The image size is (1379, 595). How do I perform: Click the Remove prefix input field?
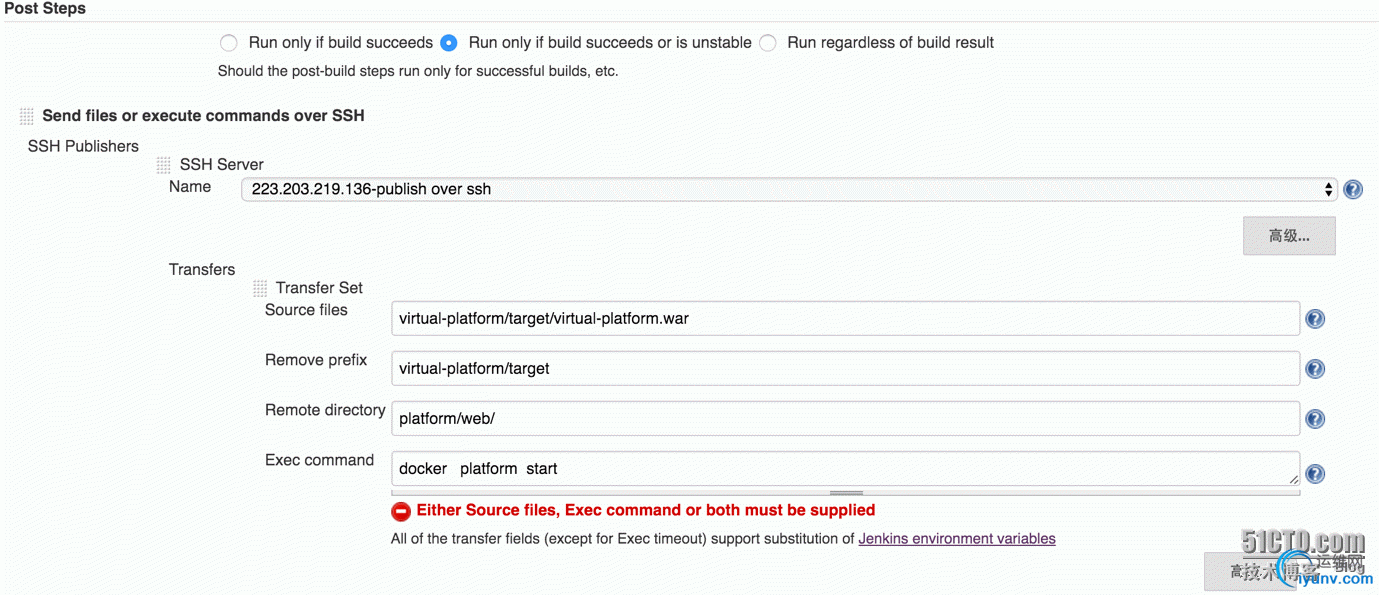pyautogui.click(x=846, y=369)
